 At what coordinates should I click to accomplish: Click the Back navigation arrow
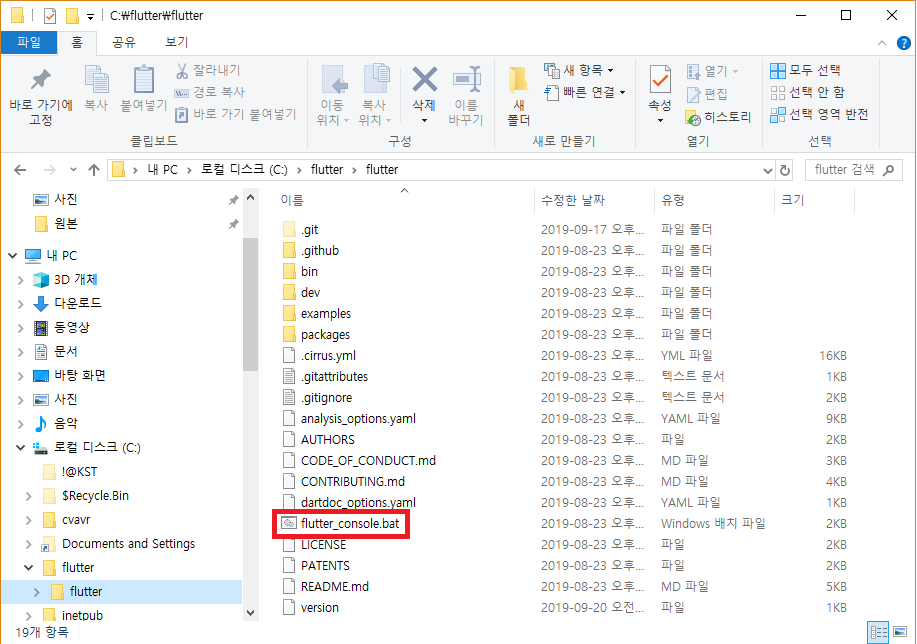point(20,170)
